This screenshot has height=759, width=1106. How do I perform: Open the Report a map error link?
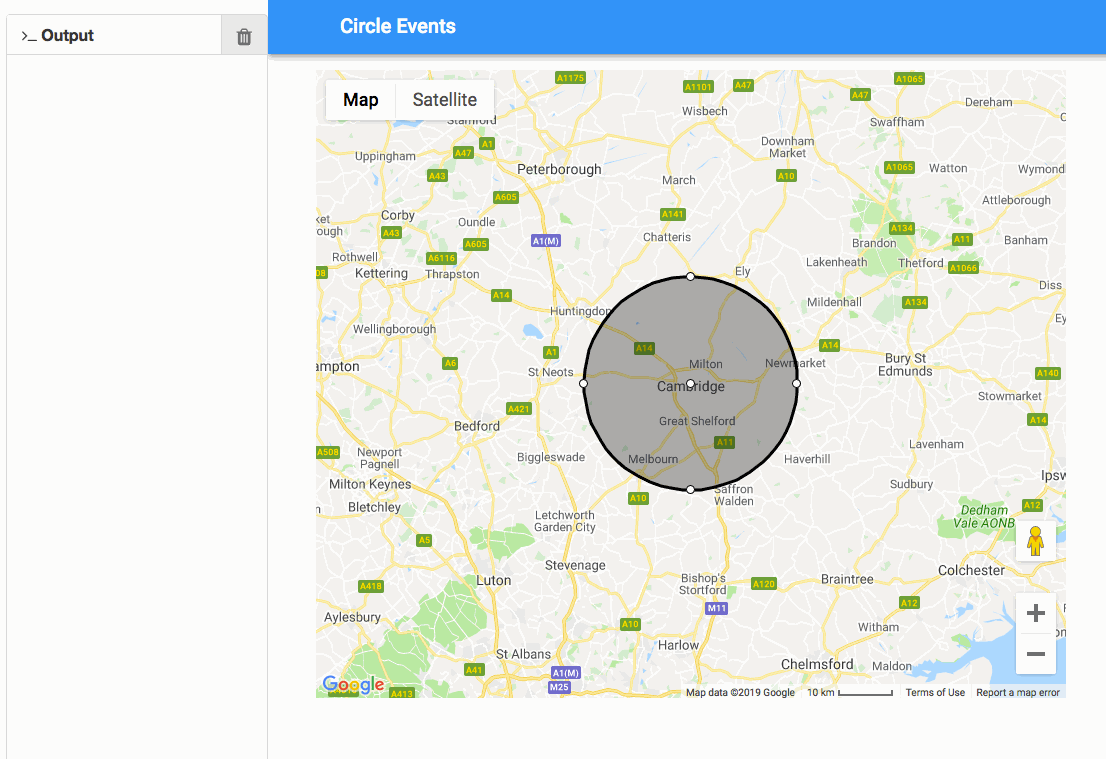click(x=1018, y=693)
